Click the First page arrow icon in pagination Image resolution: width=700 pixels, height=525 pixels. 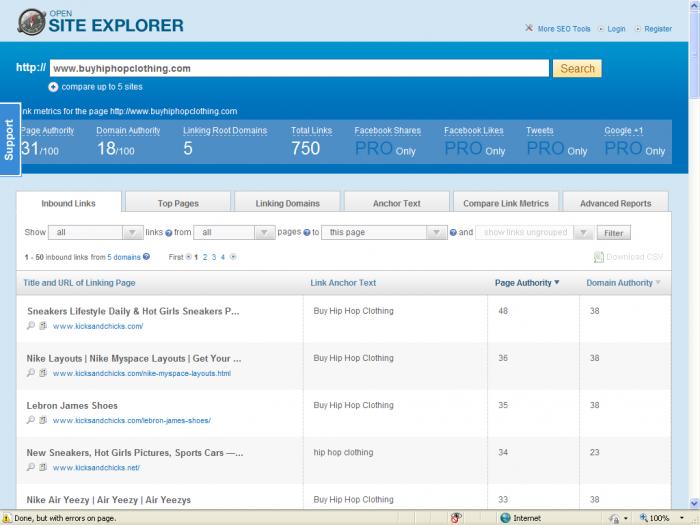click(x=188, y=257)
